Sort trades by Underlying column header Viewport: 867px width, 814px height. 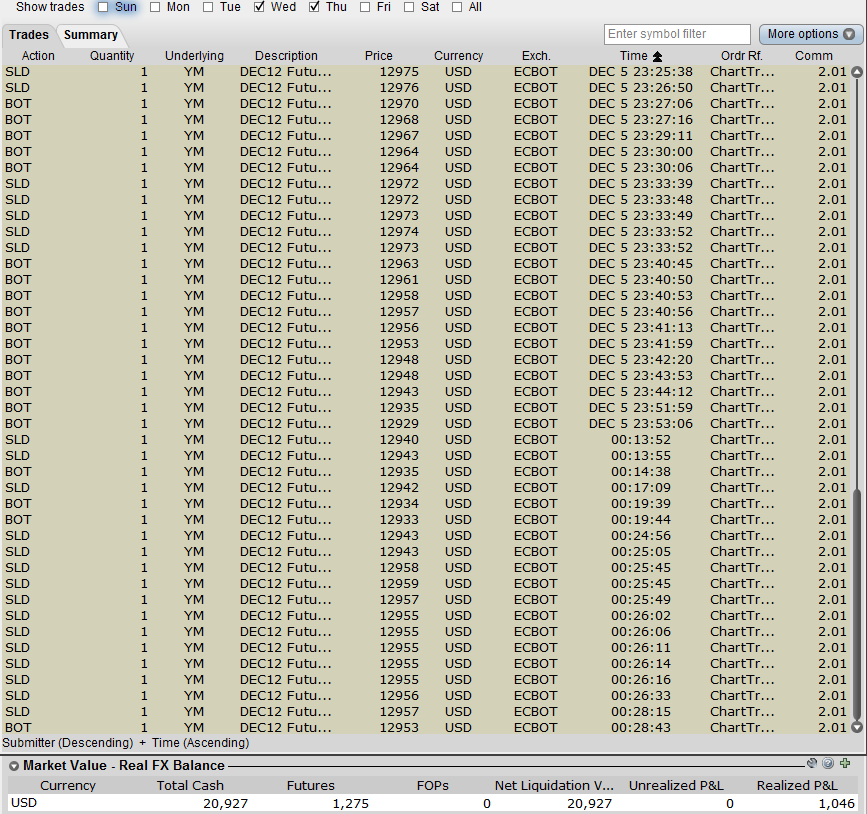194,56
